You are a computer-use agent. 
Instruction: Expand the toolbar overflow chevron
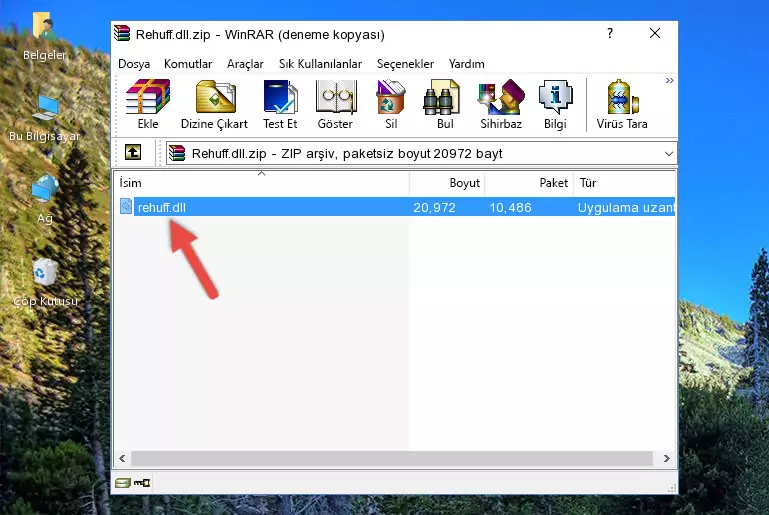(x=669, y=80)
